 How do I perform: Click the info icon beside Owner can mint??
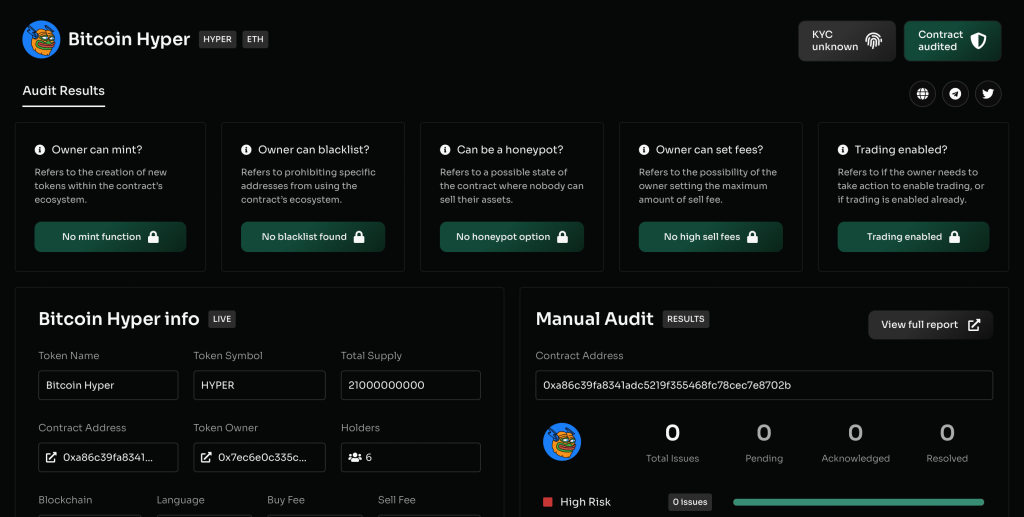40,150
